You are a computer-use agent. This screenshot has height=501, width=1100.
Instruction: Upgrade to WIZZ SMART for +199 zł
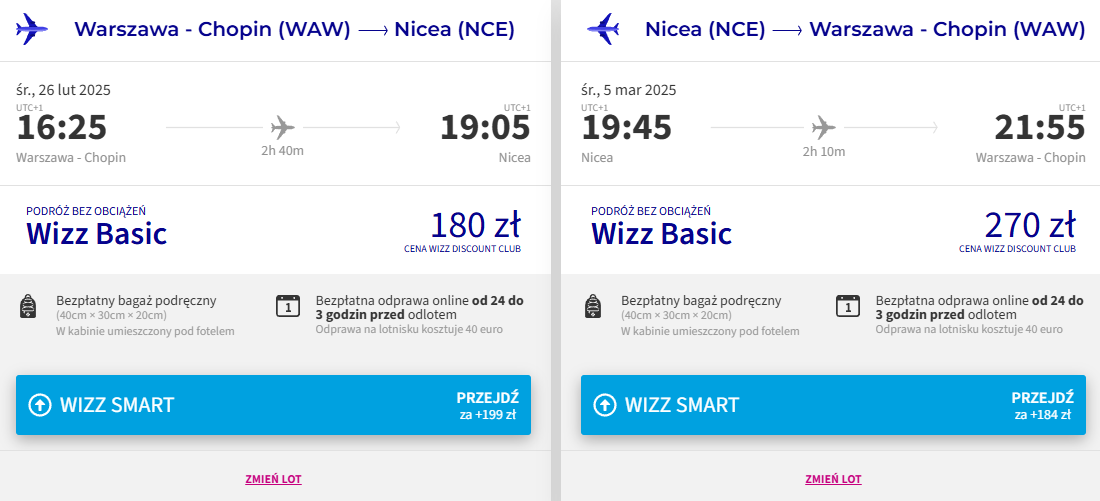pyautogui.click(x=273, y=405)
